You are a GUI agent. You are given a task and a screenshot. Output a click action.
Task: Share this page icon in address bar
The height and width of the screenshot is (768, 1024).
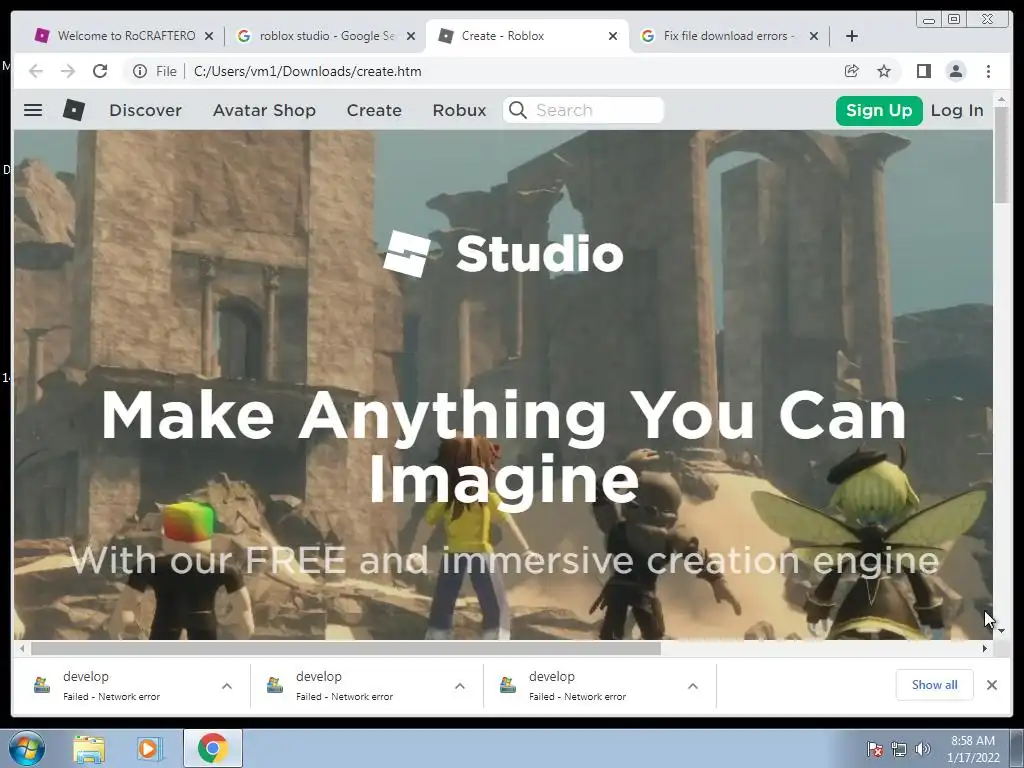coord(852,71)
